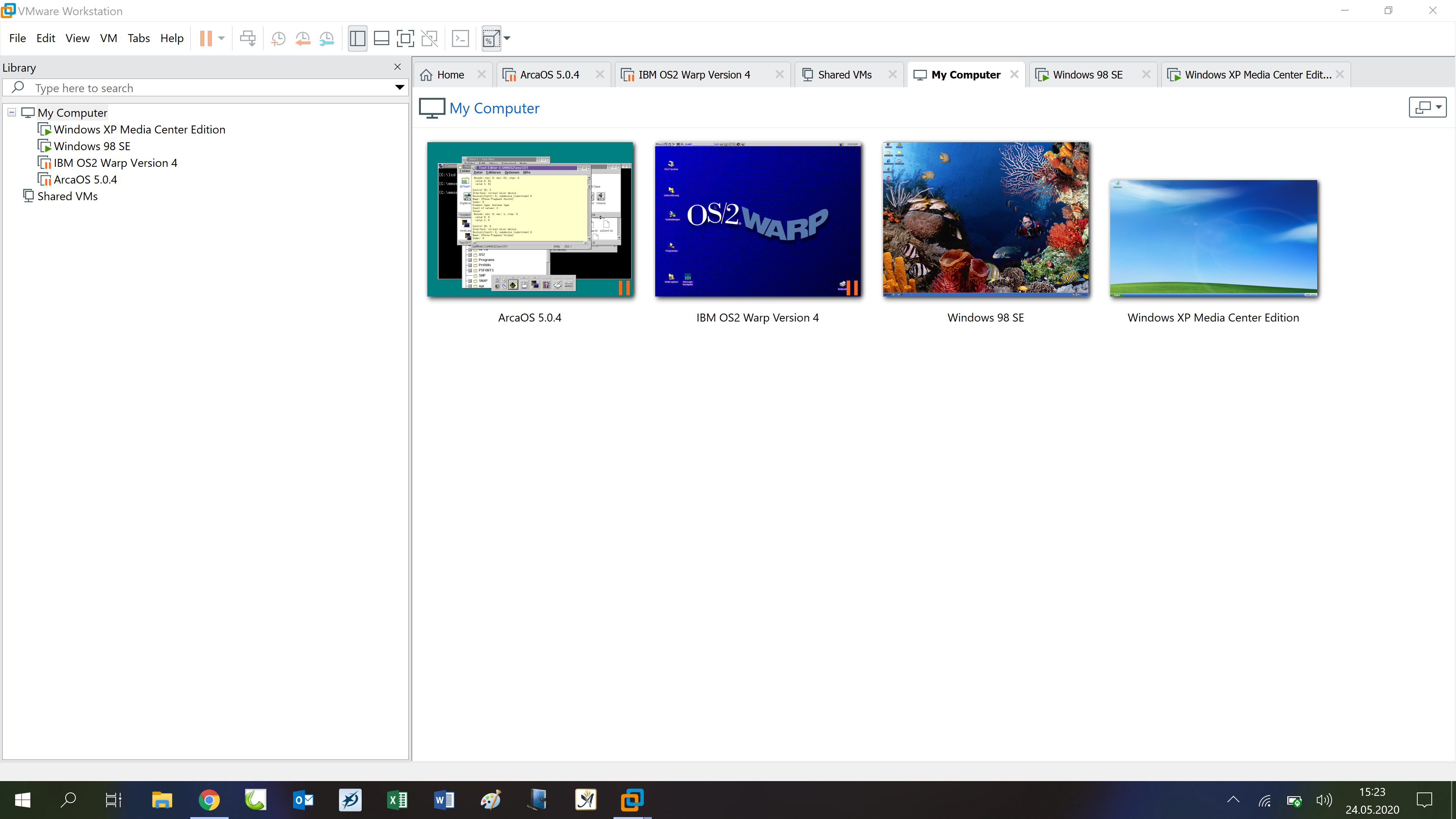
Task: Open the Tabs menu
Action: [138, 38]
